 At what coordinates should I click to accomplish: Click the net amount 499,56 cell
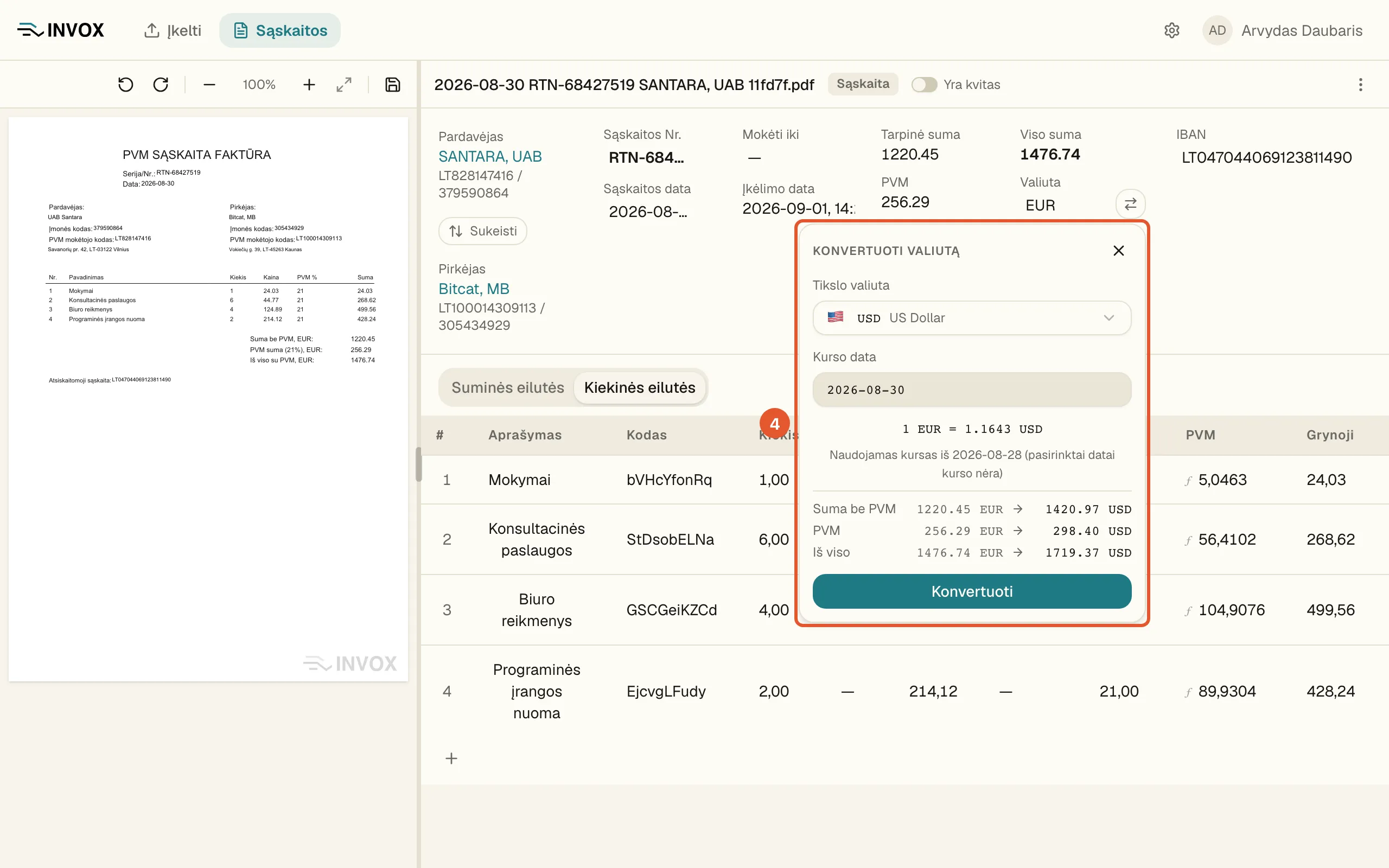pos(1330,610)
